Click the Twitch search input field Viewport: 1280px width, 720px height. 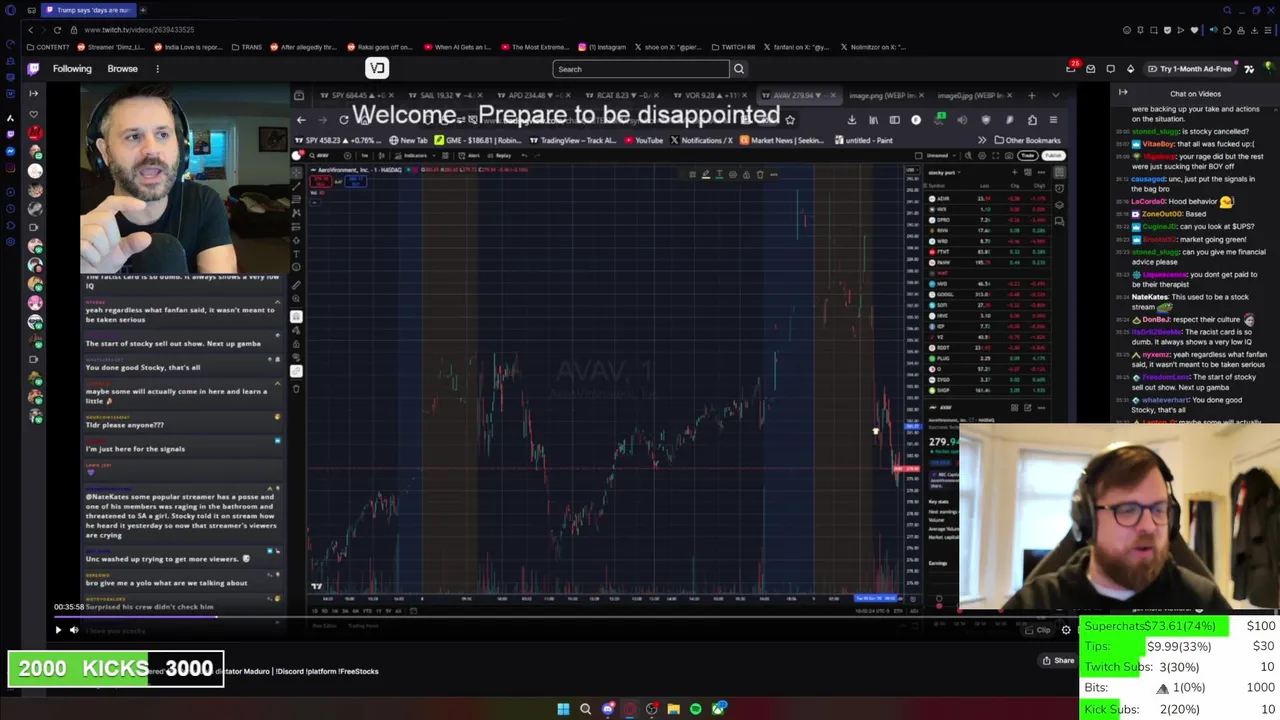(x=640, y=69)
